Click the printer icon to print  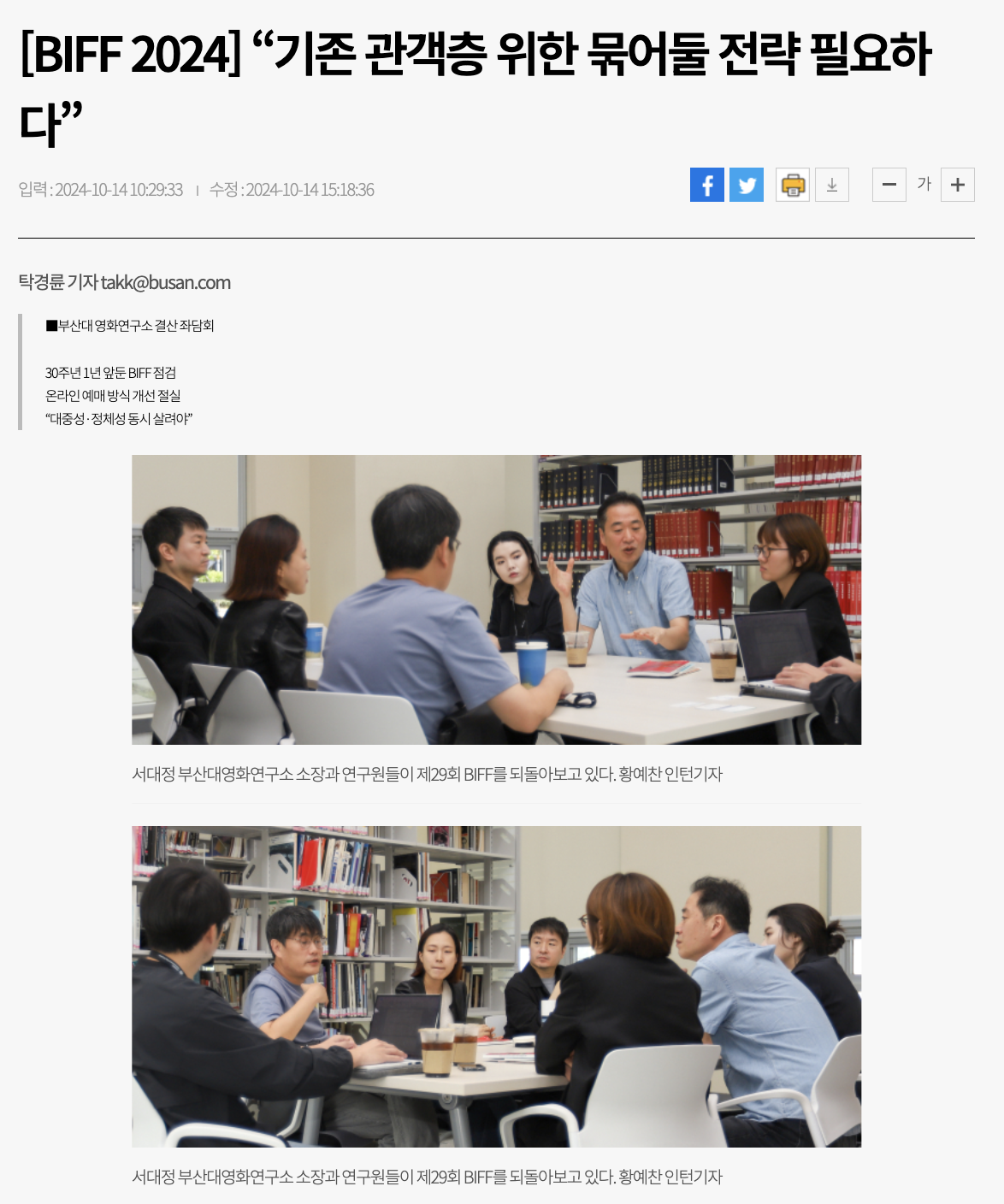pos(793,185)
